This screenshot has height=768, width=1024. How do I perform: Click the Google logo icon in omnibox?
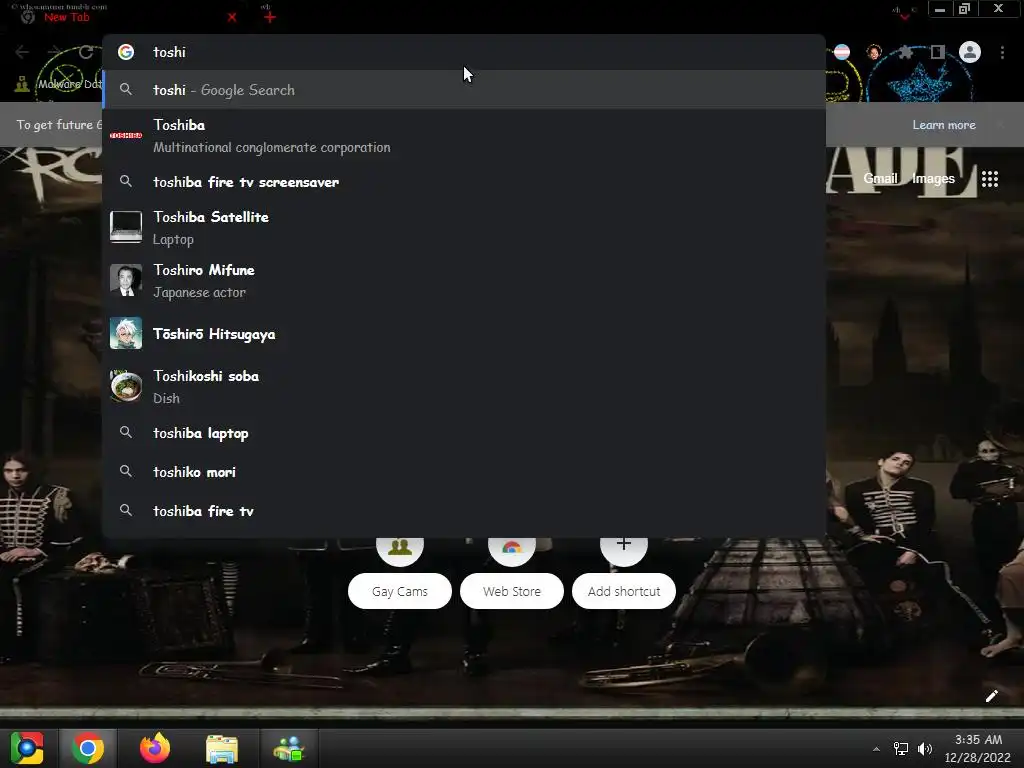(x=126, y=52)
